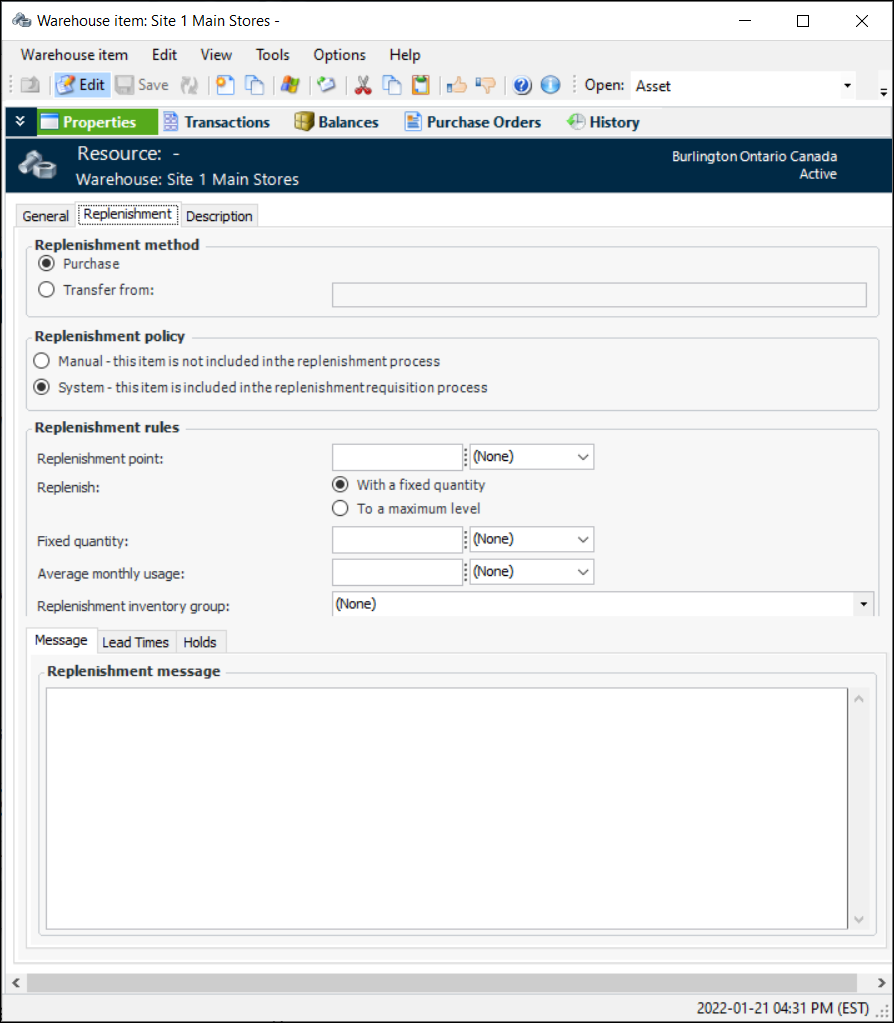Click the Replenishment point input field
The height and width of the screenshot is (1023, 894).
point(397,457)
